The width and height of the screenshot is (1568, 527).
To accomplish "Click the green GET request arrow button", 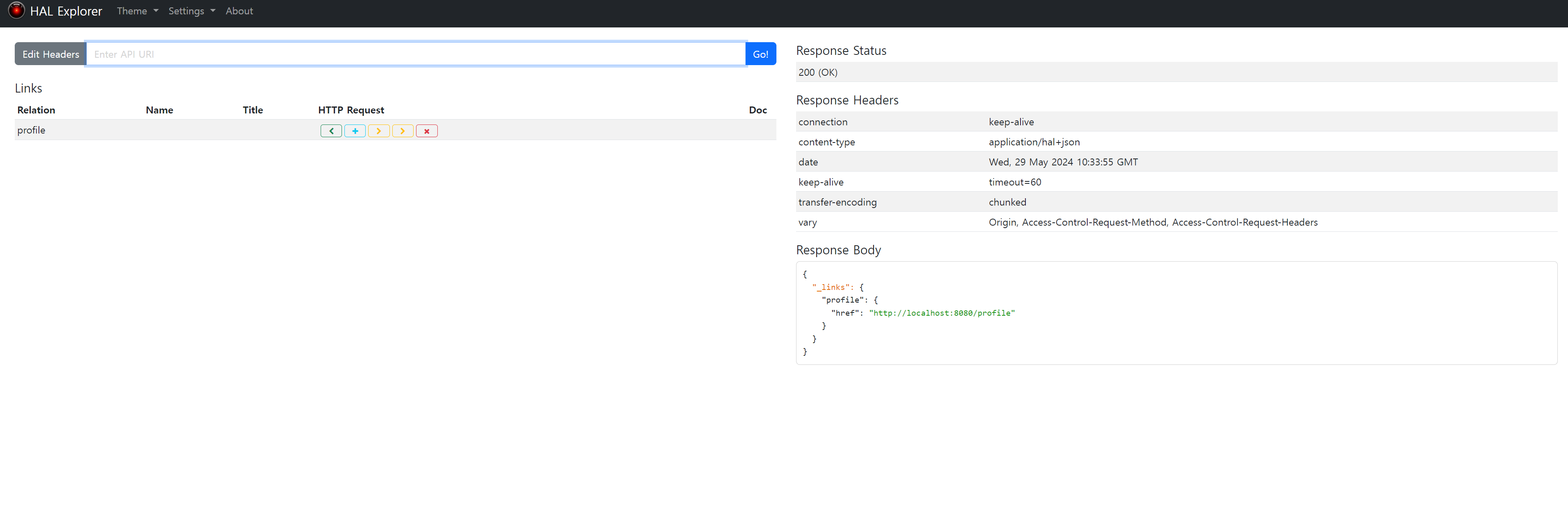I will pyautogui.click(x=331, y=131).
